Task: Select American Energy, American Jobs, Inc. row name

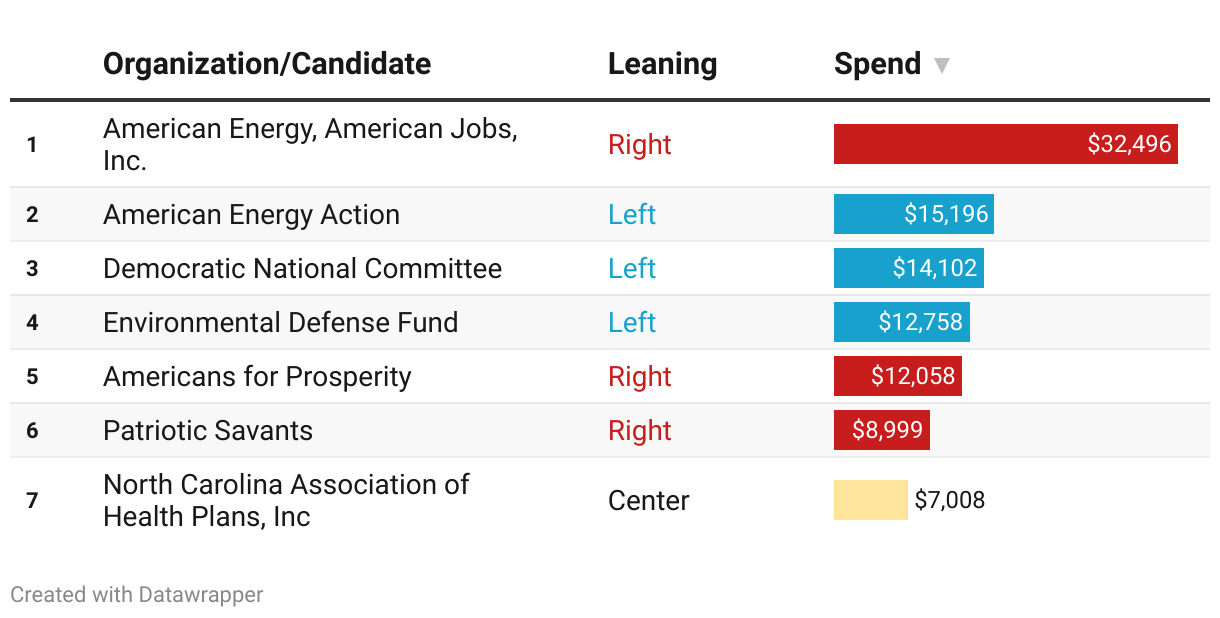Action: point(310,144)
